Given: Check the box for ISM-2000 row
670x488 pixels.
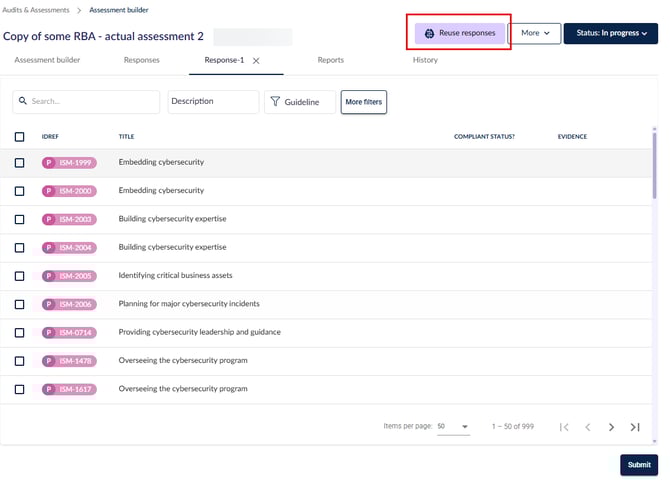Looking at the screenshot, I should [20, 190].
